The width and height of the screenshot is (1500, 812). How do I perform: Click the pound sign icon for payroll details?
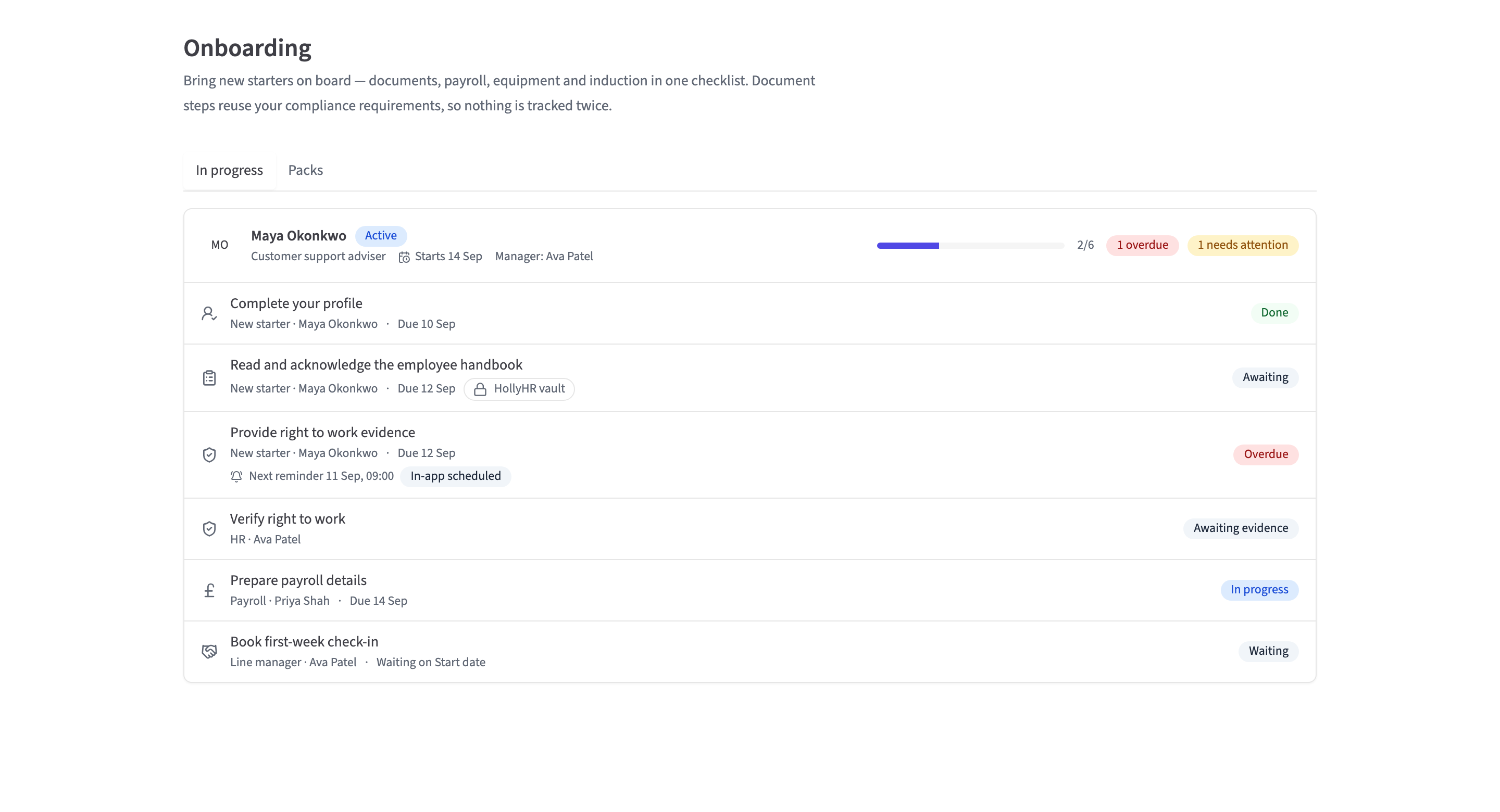tap(209, 590)
